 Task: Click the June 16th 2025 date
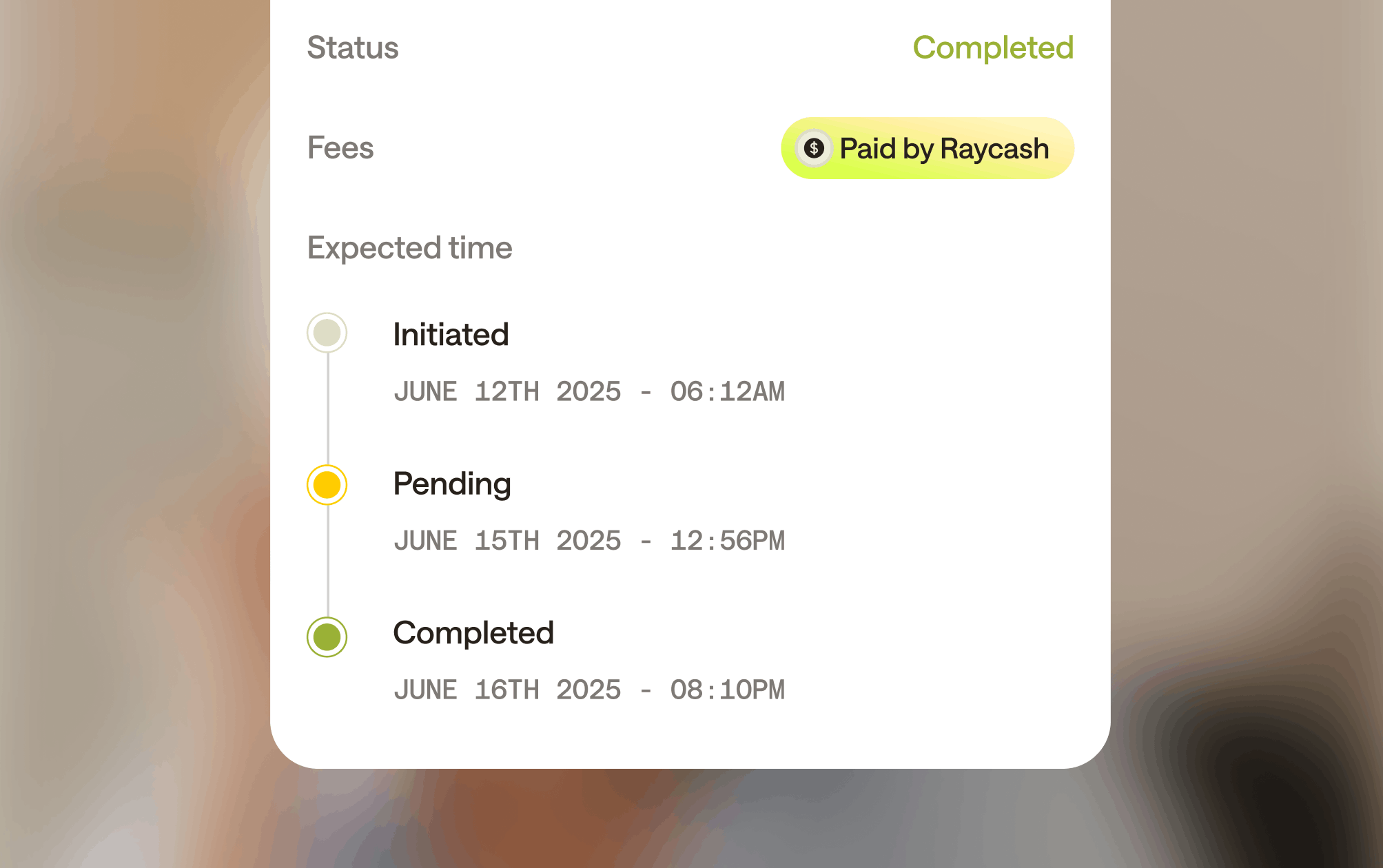click(x=507, y=690)
